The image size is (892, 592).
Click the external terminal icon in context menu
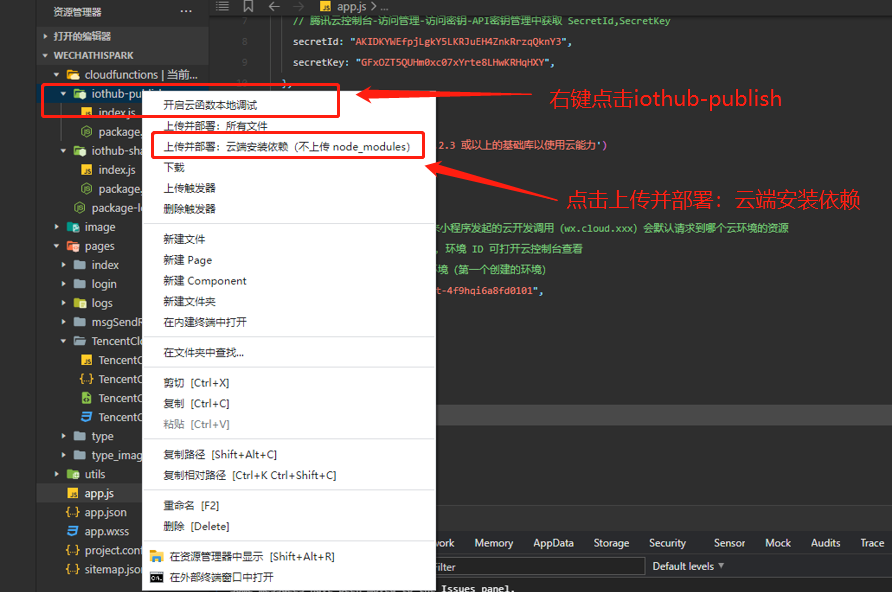pyautogui.click(x=156, y=577)
